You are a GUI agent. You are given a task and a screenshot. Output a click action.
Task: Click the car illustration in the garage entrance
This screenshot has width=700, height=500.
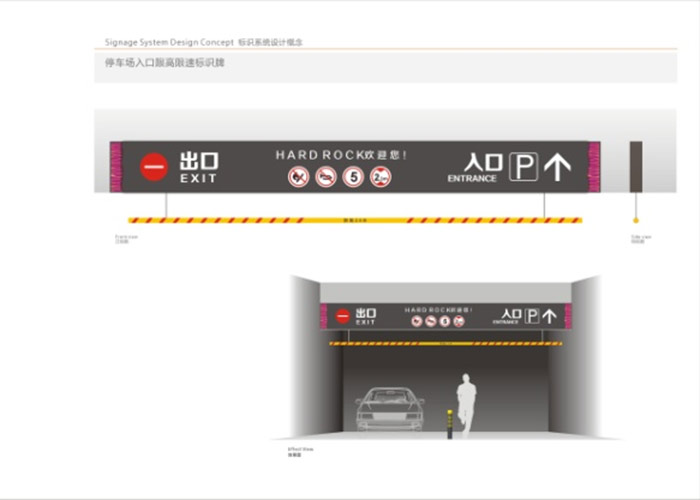click(389, 409)
